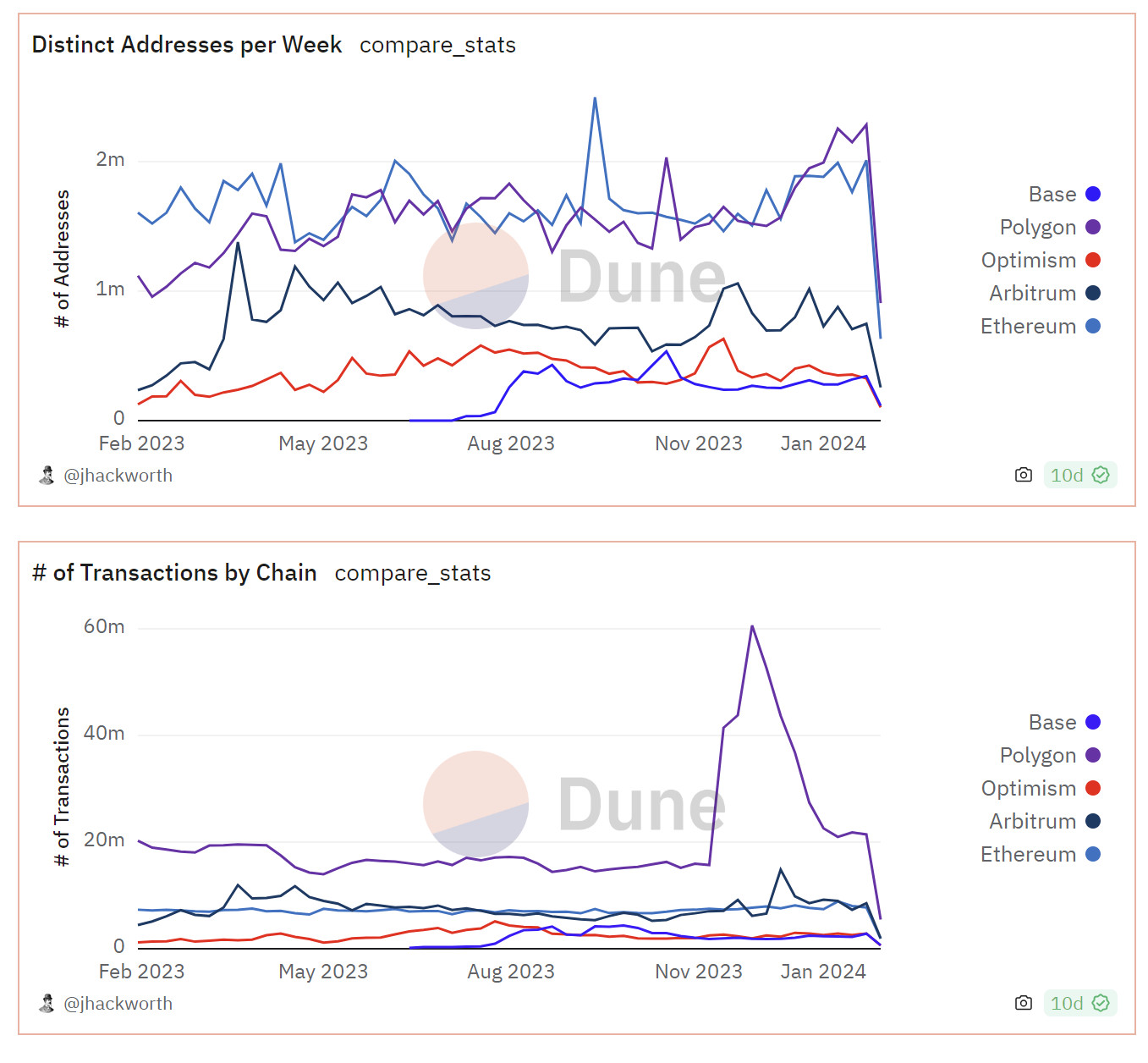Hide Ethereum series in top chart legend

[x=1092, y=327]
